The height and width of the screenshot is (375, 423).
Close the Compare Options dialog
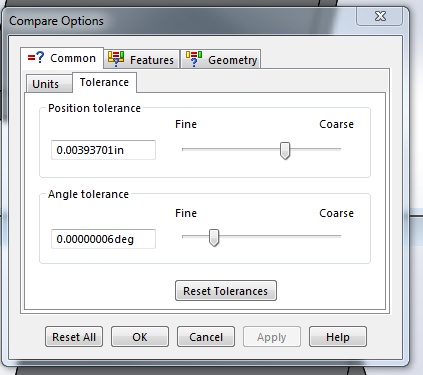[379, 16]
